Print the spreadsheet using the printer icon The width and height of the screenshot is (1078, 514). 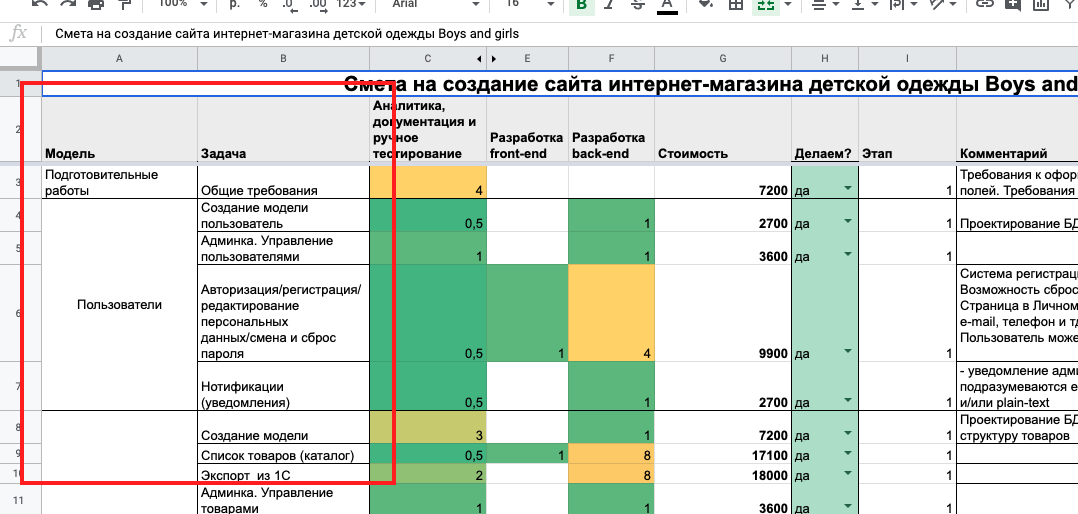click(x=96, y=4)
